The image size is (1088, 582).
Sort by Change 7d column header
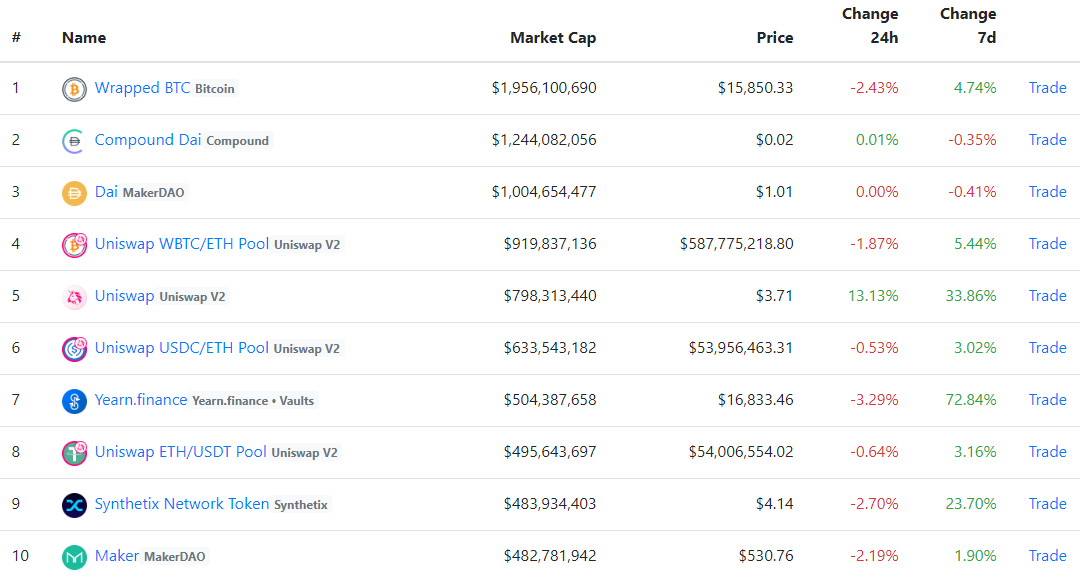(x=968, y=26)
